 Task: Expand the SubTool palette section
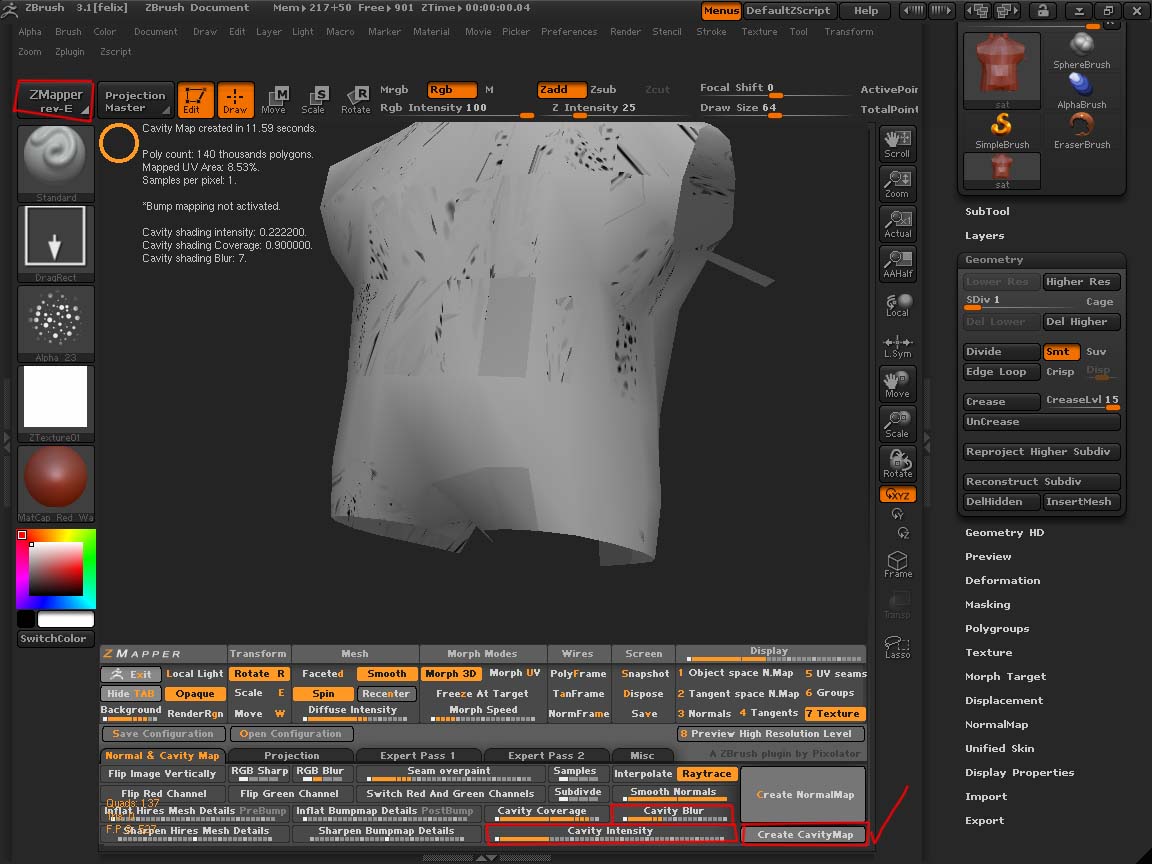click(987, 212)
